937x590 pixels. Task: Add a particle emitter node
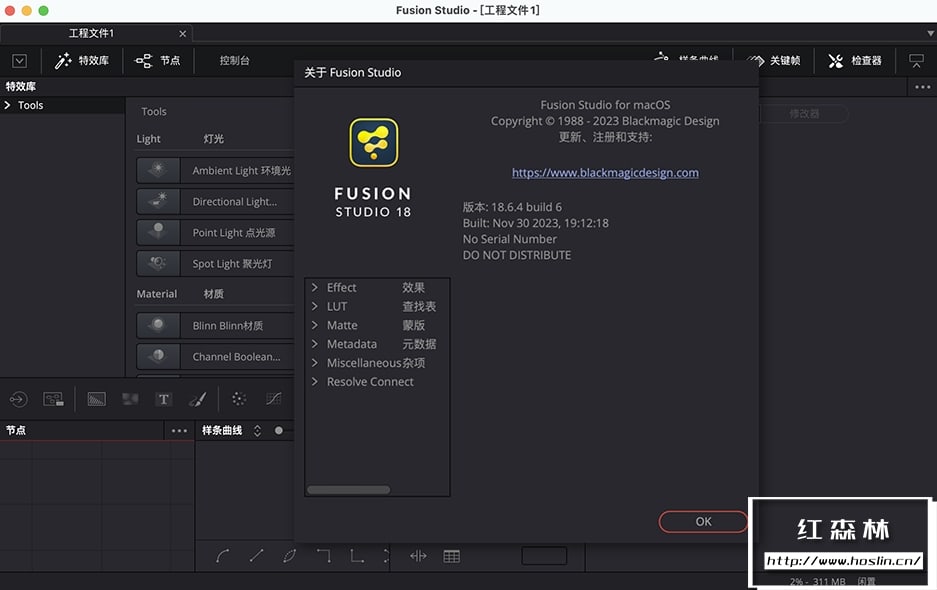[239, 399]
